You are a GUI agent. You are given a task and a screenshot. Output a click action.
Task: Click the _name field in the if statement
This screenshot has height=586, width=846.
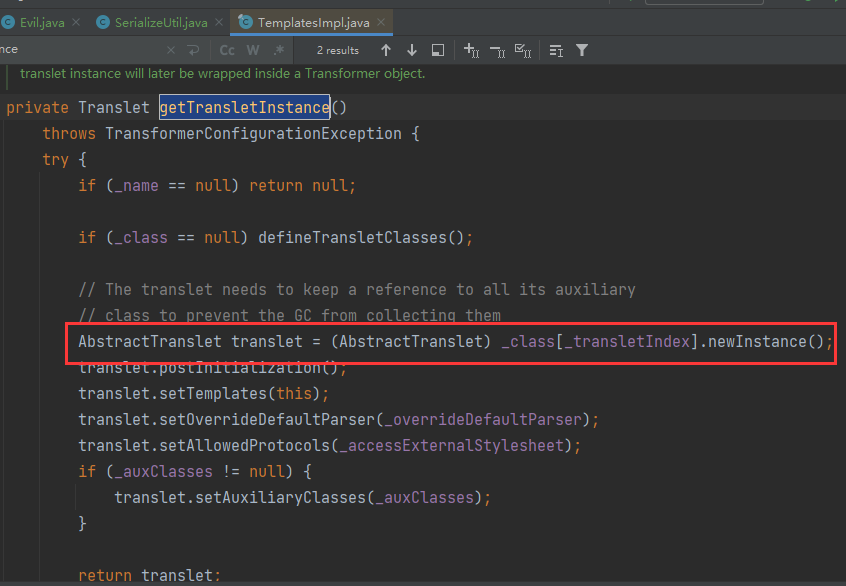tap(136, 186)
